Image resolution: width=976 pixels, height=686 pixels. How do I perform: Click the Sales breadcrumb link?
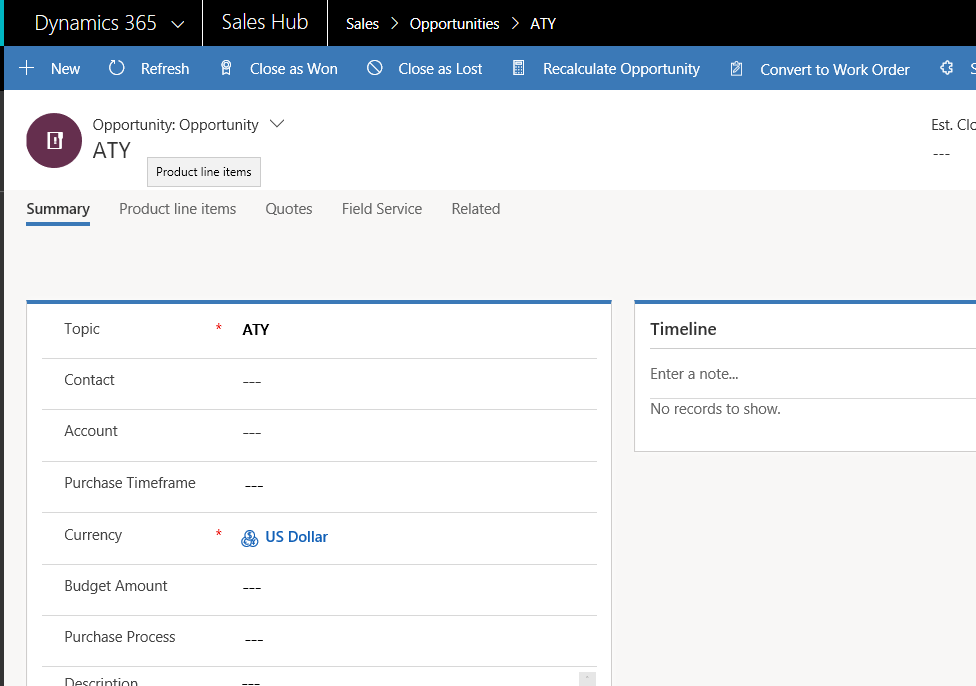(x=362, y=23)
